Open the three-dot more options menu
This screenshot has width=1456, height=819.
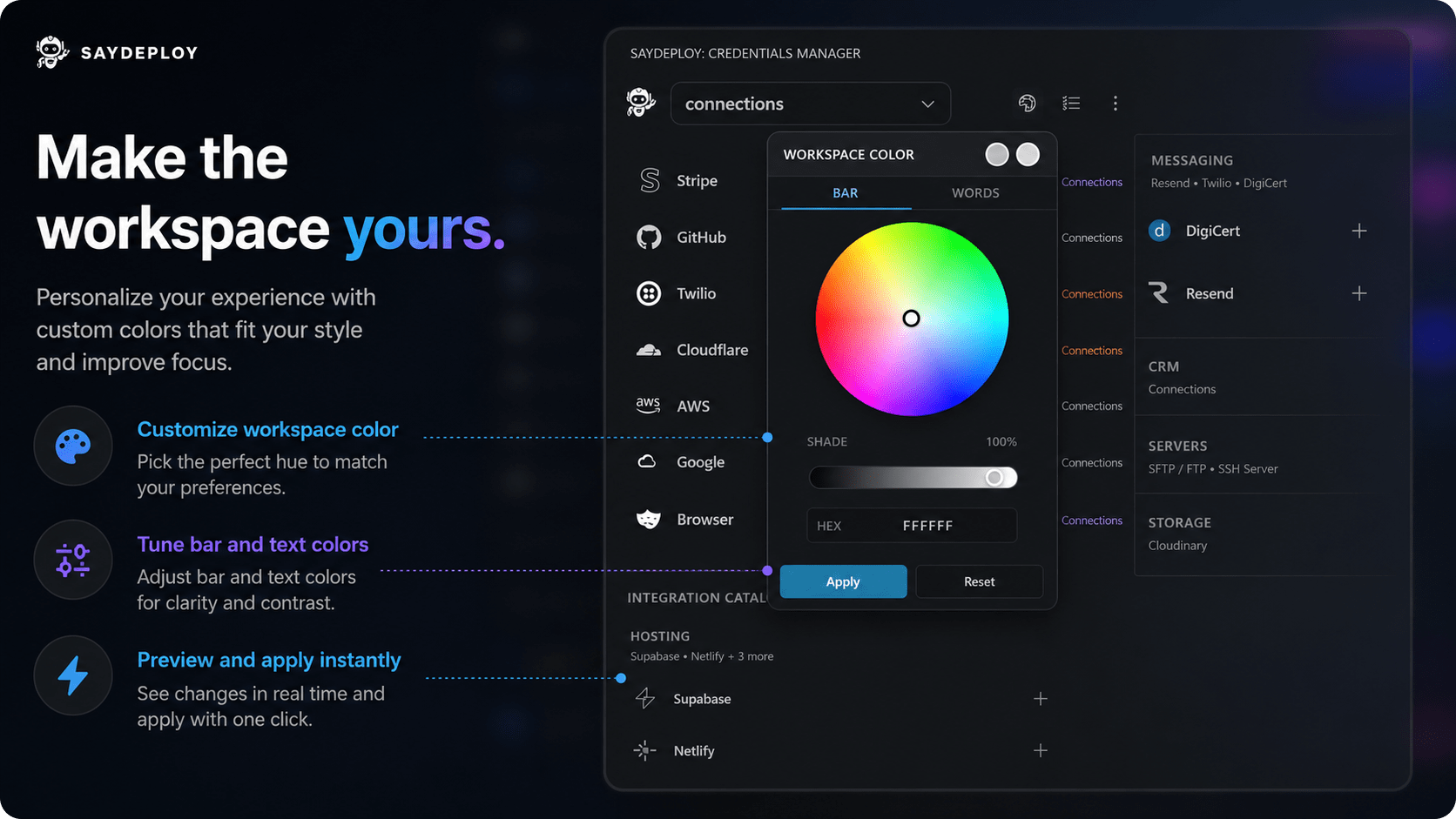1115,103
